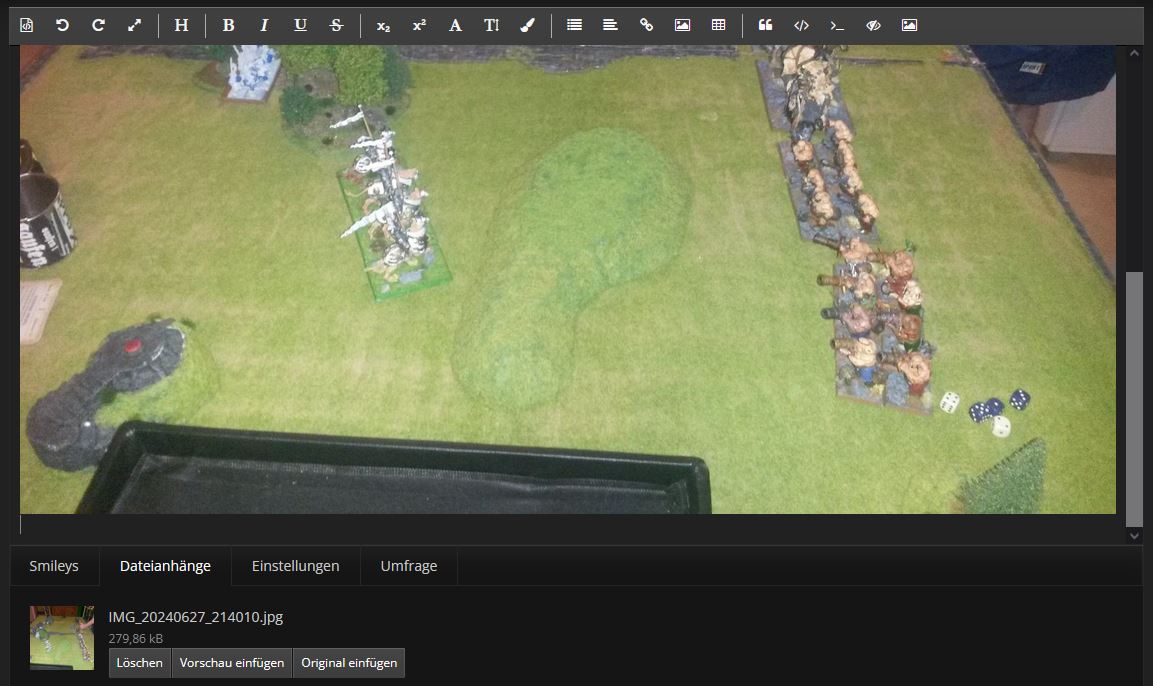
Task: Insert a hyperlink via link icon
Action: point(646,25)
